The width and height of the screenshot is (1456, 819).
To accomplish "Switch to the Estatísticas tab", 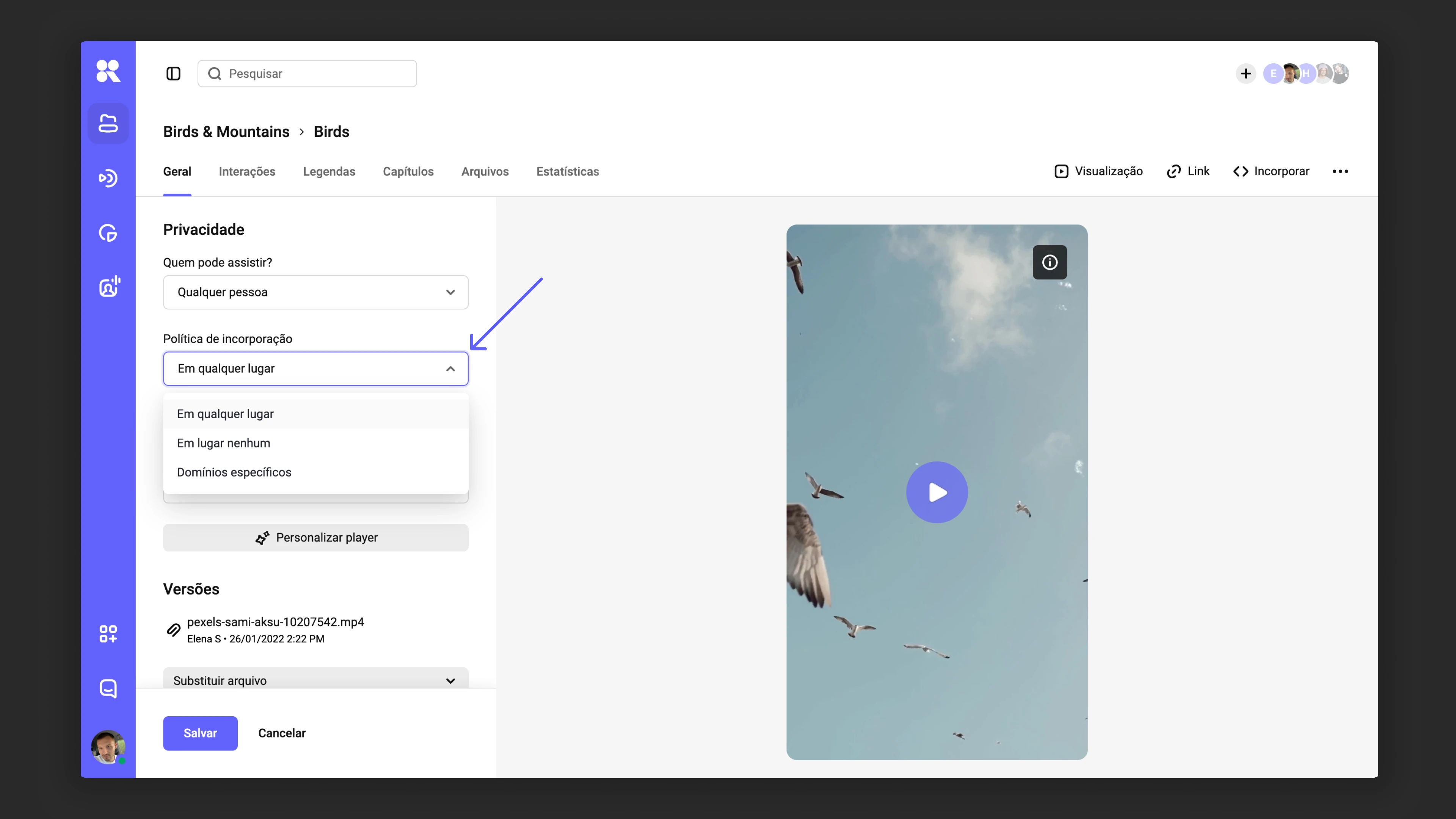I will pyautogui.click(x=568, y=171).
